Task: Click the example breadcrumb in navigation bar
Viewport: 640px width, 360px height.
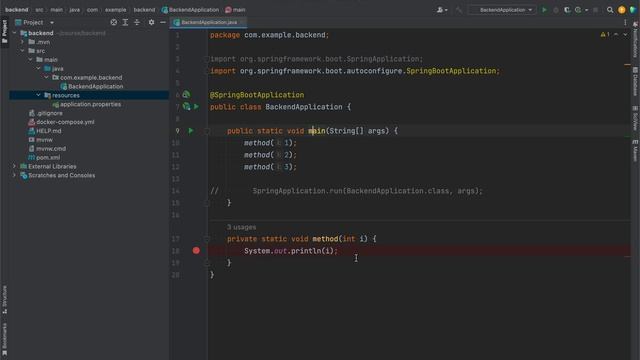Action: [116, 10]
